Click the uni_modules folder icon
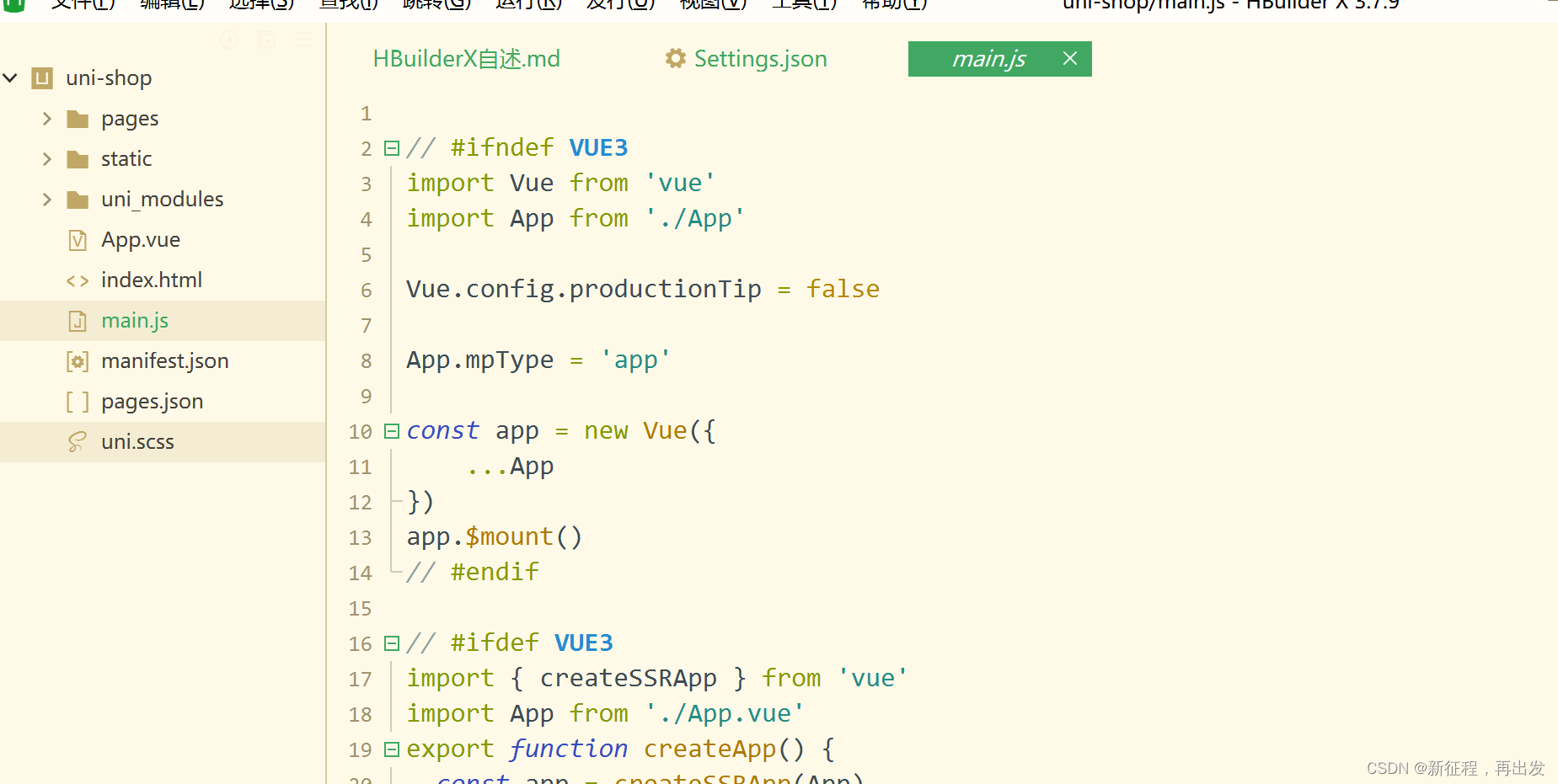Viewport: 1558px width, 784px height. (x=78, y=200)
